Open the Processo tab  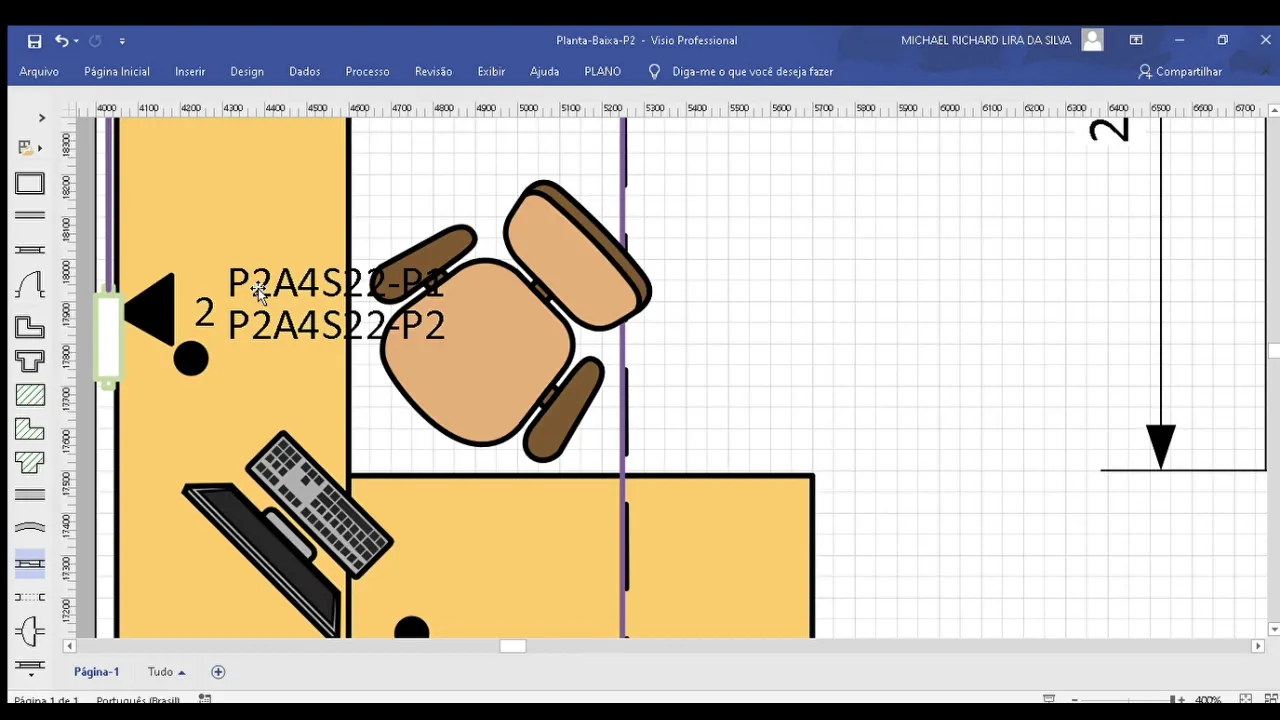(x=367, y=72)
